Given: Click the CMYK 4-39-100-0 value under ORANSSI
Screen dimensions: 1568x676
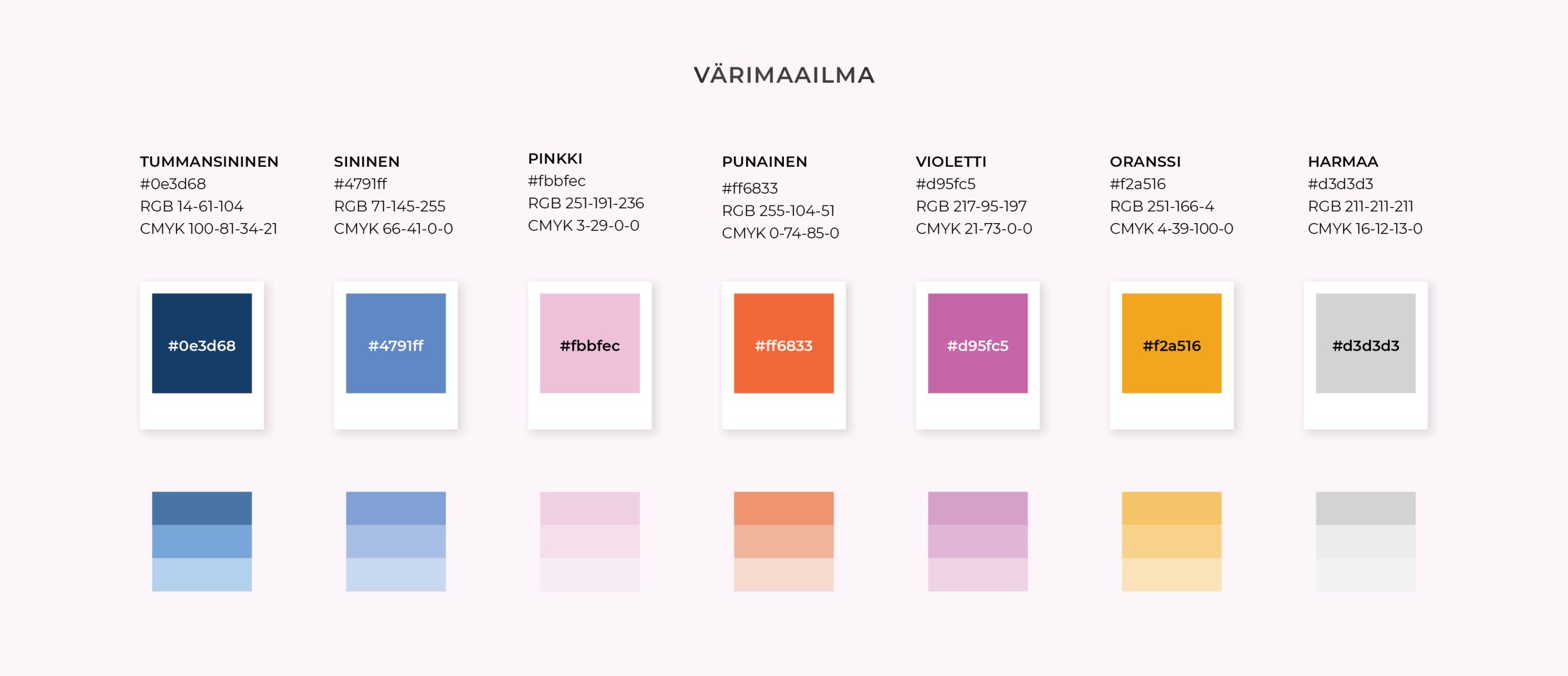Looking at the screenshot, I should 1171,229.
